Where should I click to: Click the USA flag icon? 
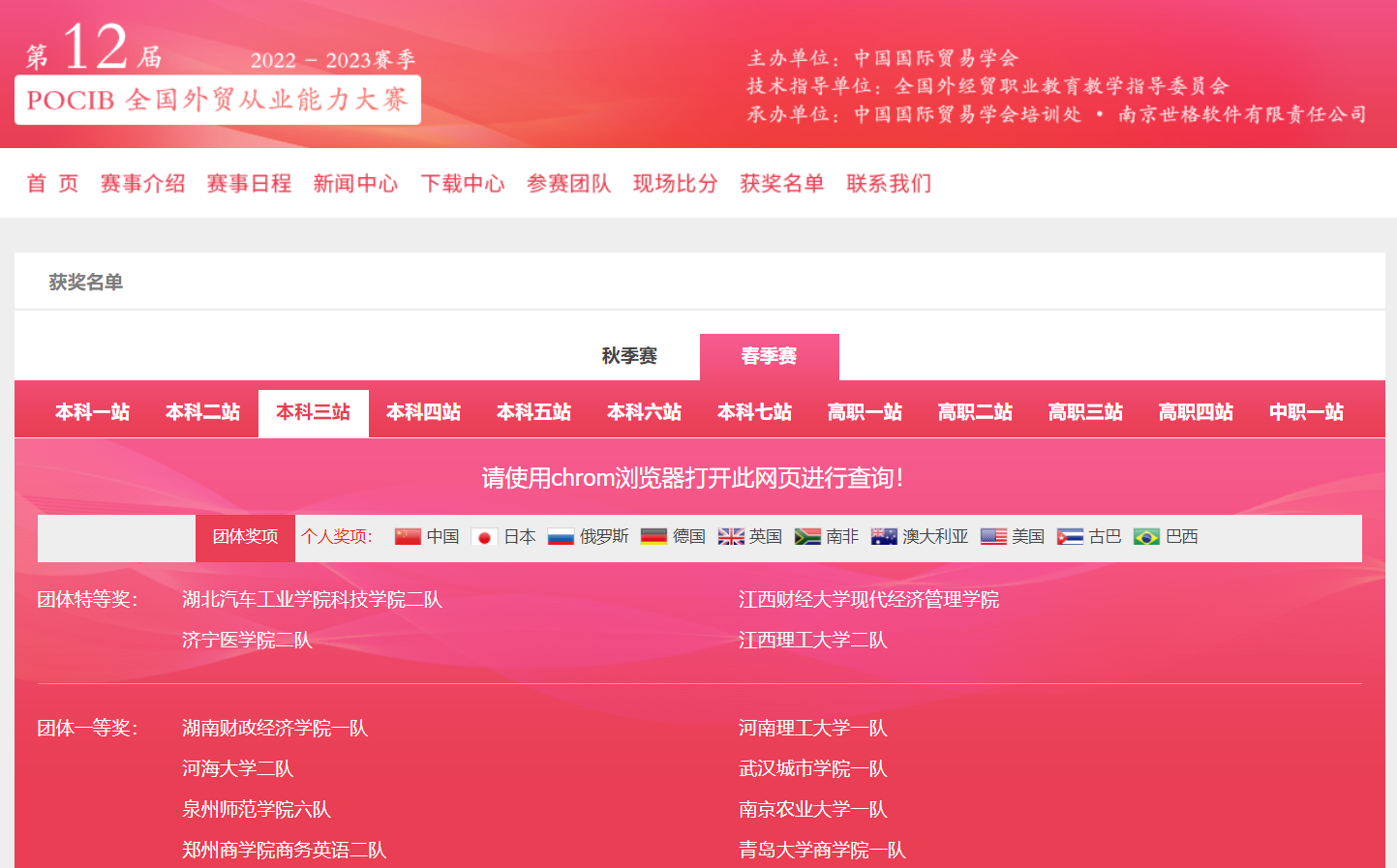pos(993,536)
